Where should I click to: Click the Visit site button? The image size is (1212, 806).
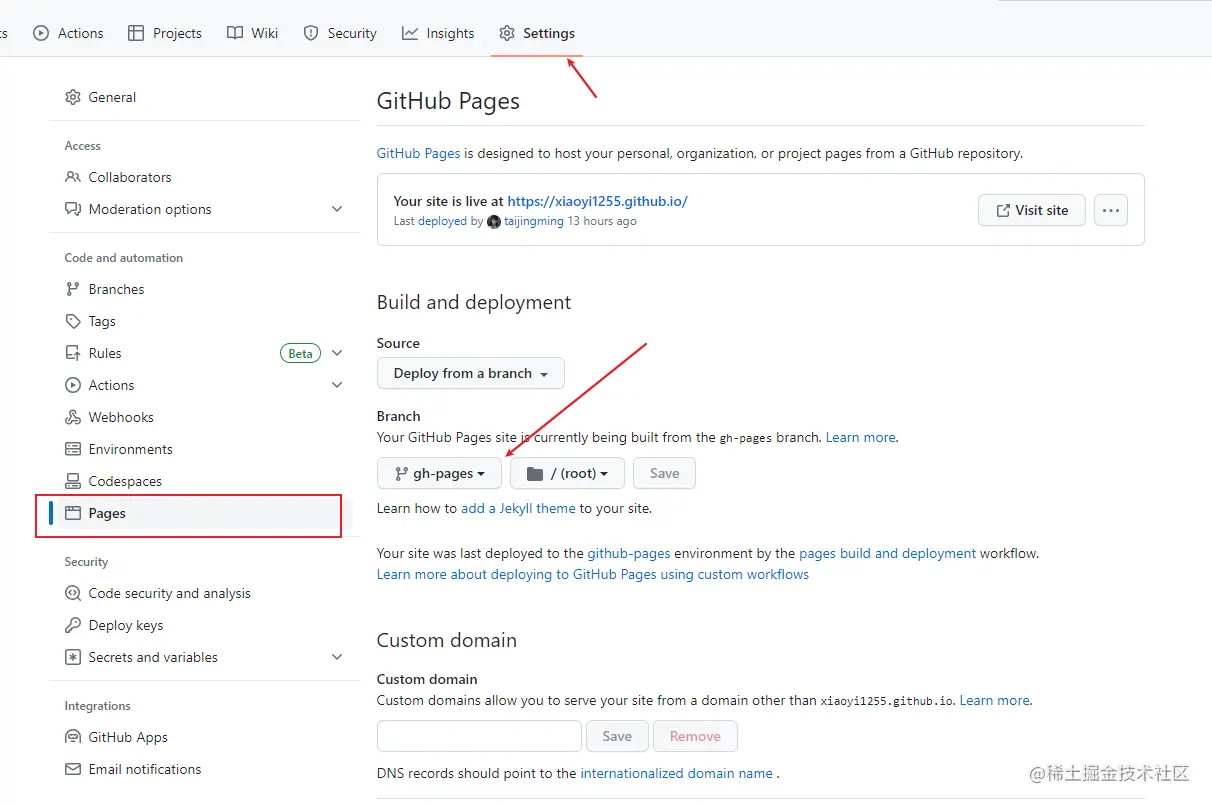1032,210
